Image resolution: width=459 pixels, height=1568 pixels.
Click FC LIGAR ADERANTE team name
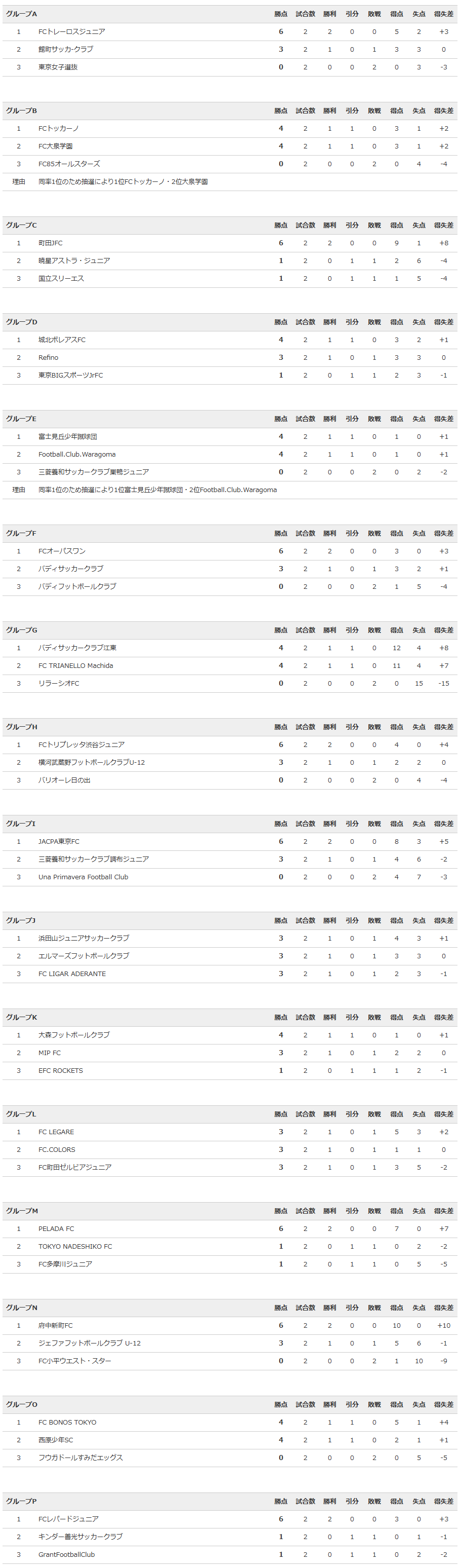pyautogui.click(x=72, y=974)
